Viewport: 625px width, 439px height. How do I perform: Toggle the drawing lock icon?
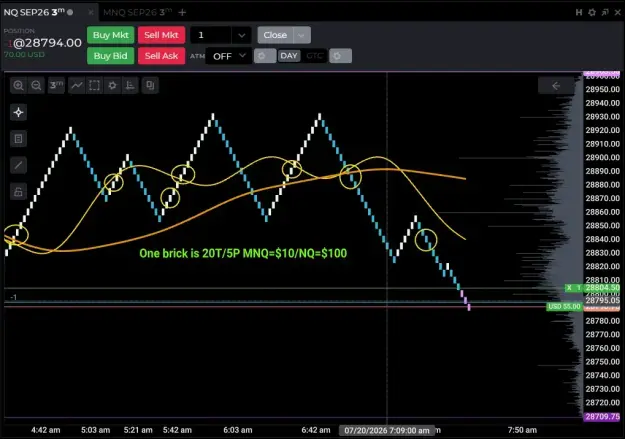pyautogui.click(x=18, y=192)
